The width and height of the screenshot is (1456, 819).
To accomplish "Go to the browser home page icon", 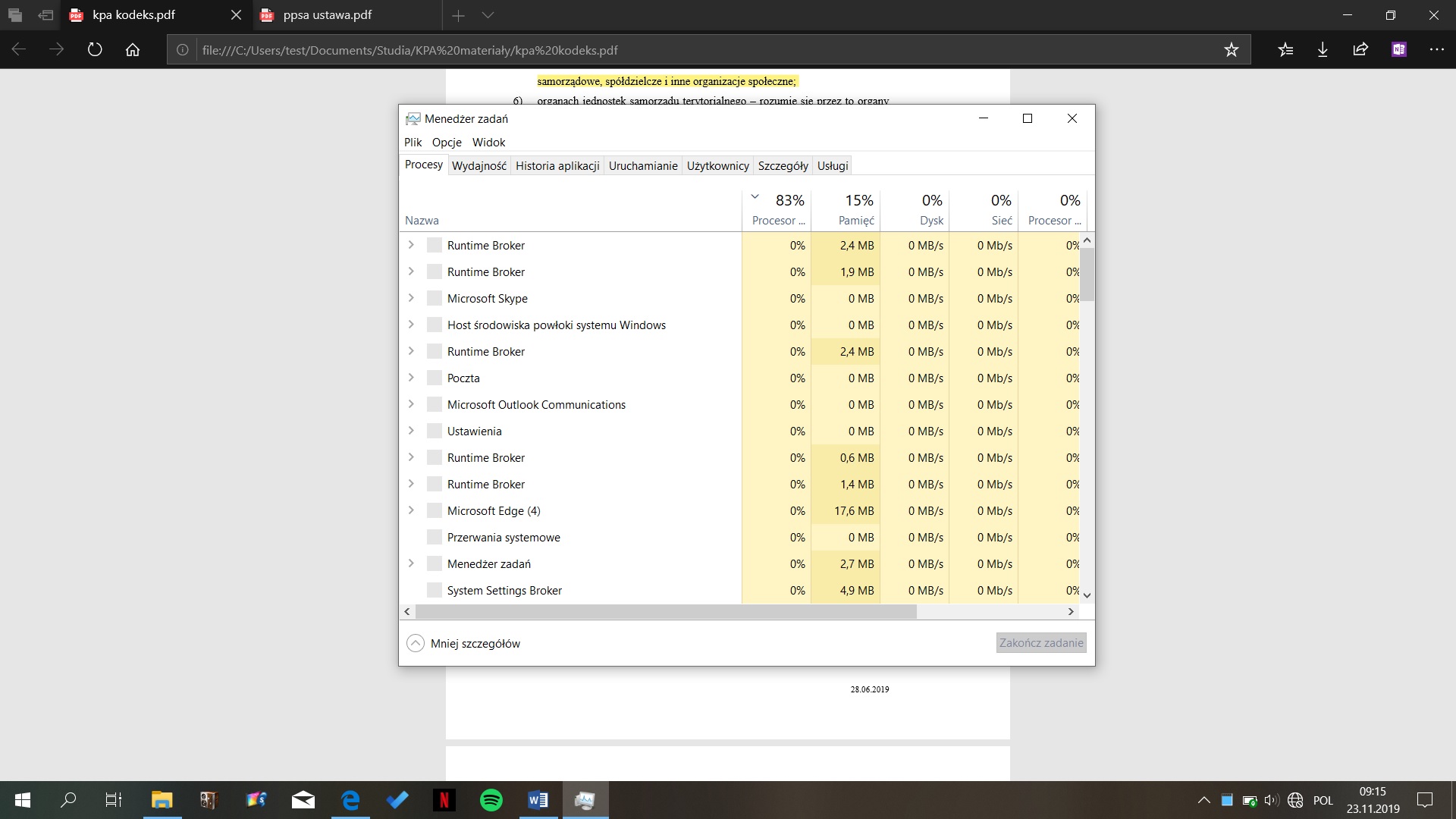I will (133, 50).
